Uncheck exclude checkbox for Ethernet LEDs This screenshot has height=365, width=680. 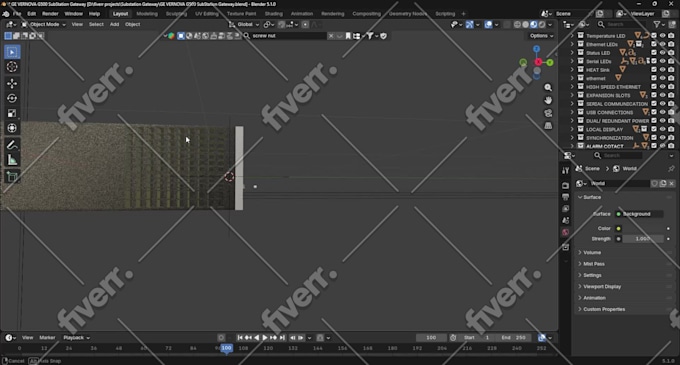coord(654,44)
